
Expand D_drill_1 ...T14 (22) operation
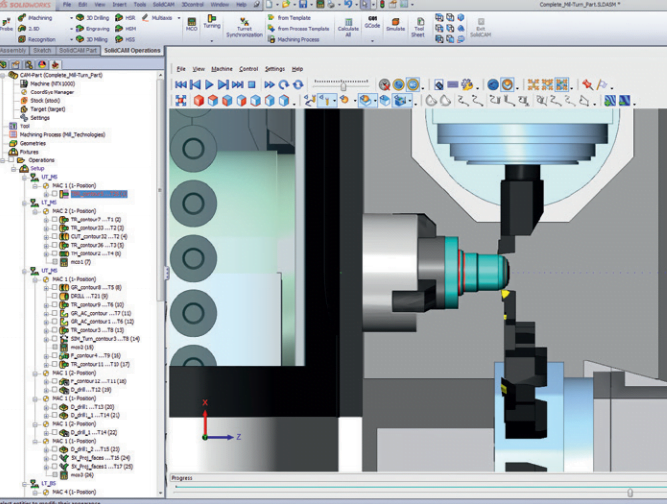point(46,433)
